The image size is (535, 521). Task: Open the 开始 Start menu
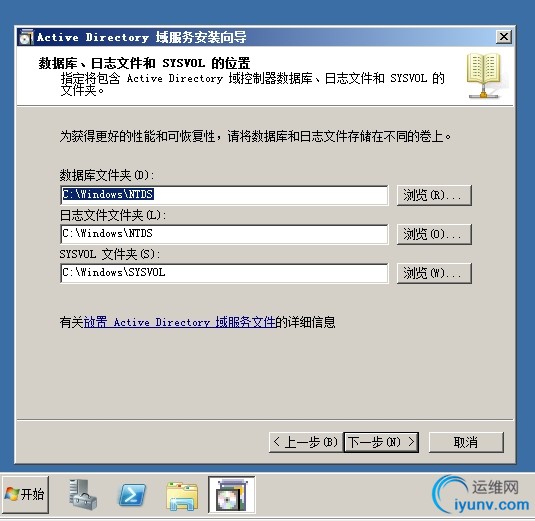pos(26,494)
